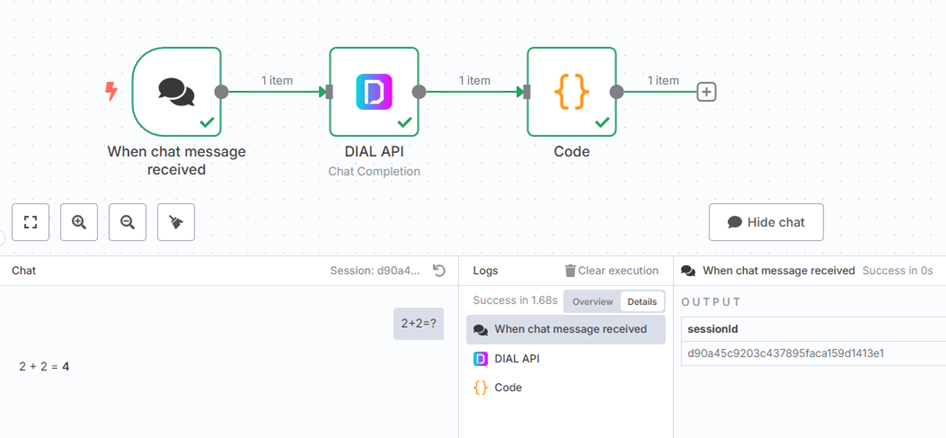
Task: Click the '1 item' label after the Code node
Action: (x=663, y=80)
